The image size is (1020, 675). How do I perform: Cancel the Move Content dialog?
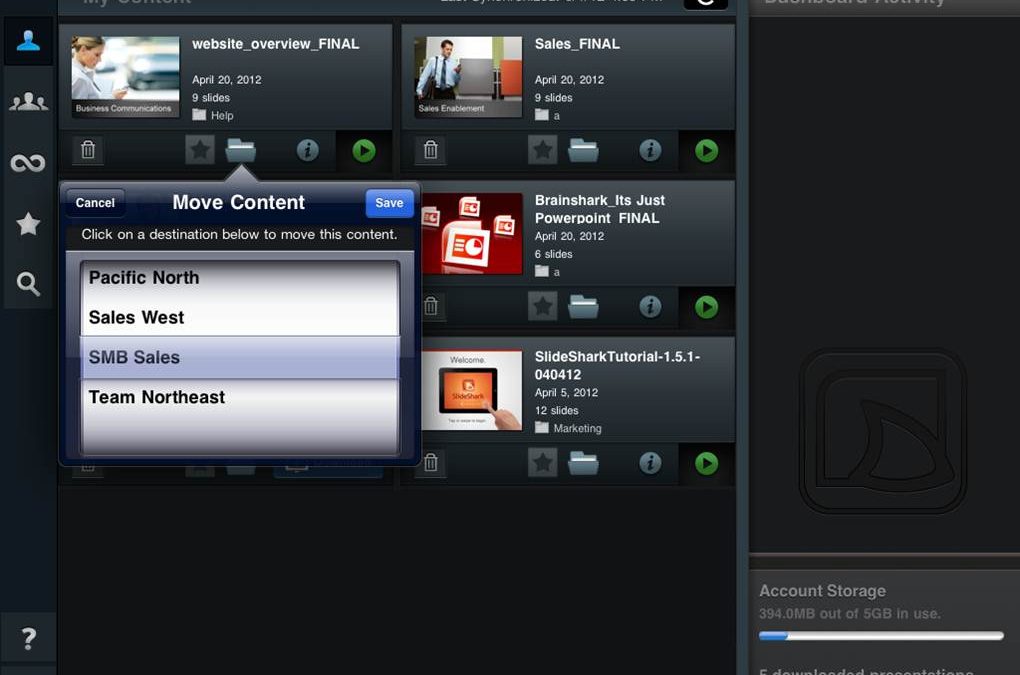click(x=95, y=203)
